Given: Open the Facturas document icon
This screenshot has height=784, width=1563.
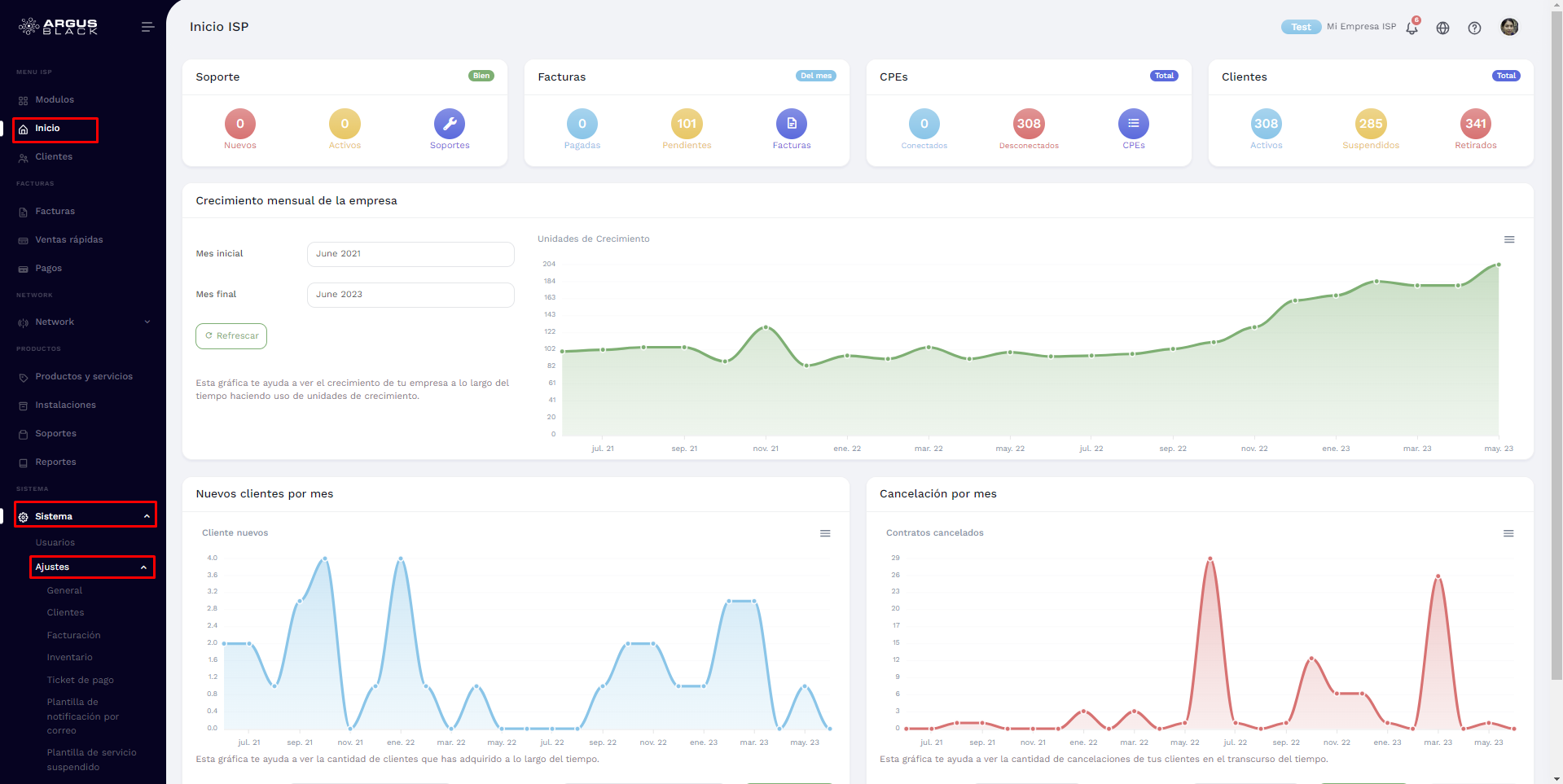Looking at the screenshot, I should (791, 124).
